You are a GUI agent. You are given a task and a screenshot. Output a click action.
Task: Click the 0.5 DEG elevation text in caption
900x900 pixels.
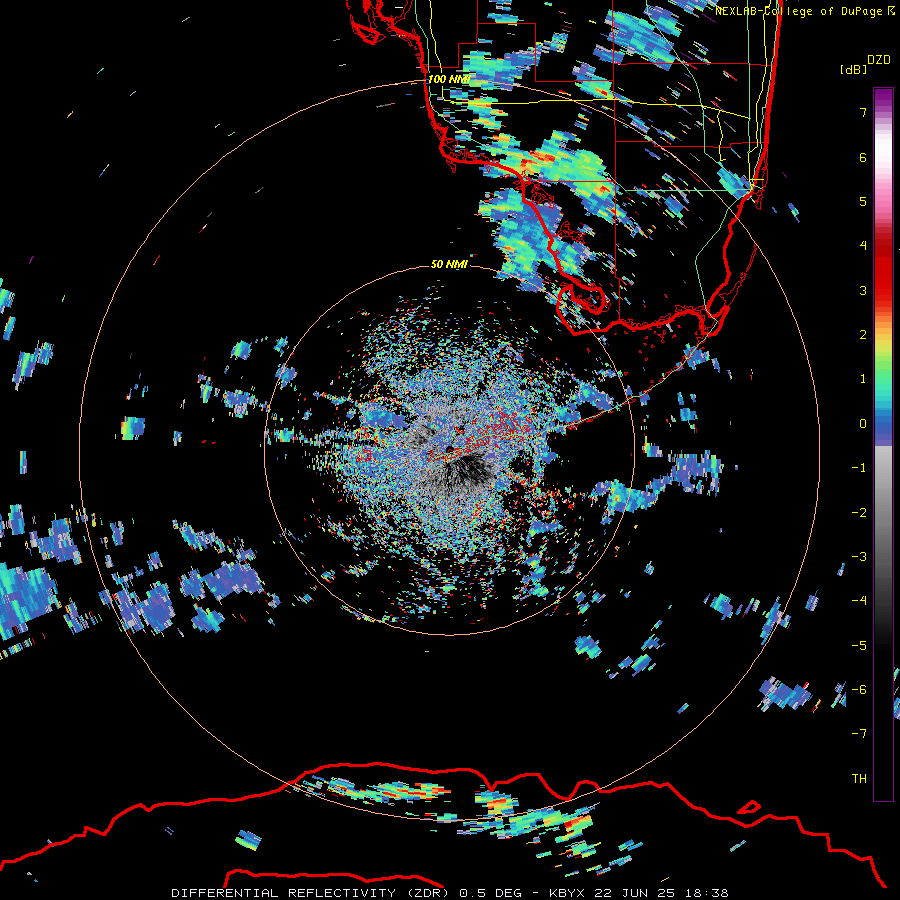click(491, 893)
